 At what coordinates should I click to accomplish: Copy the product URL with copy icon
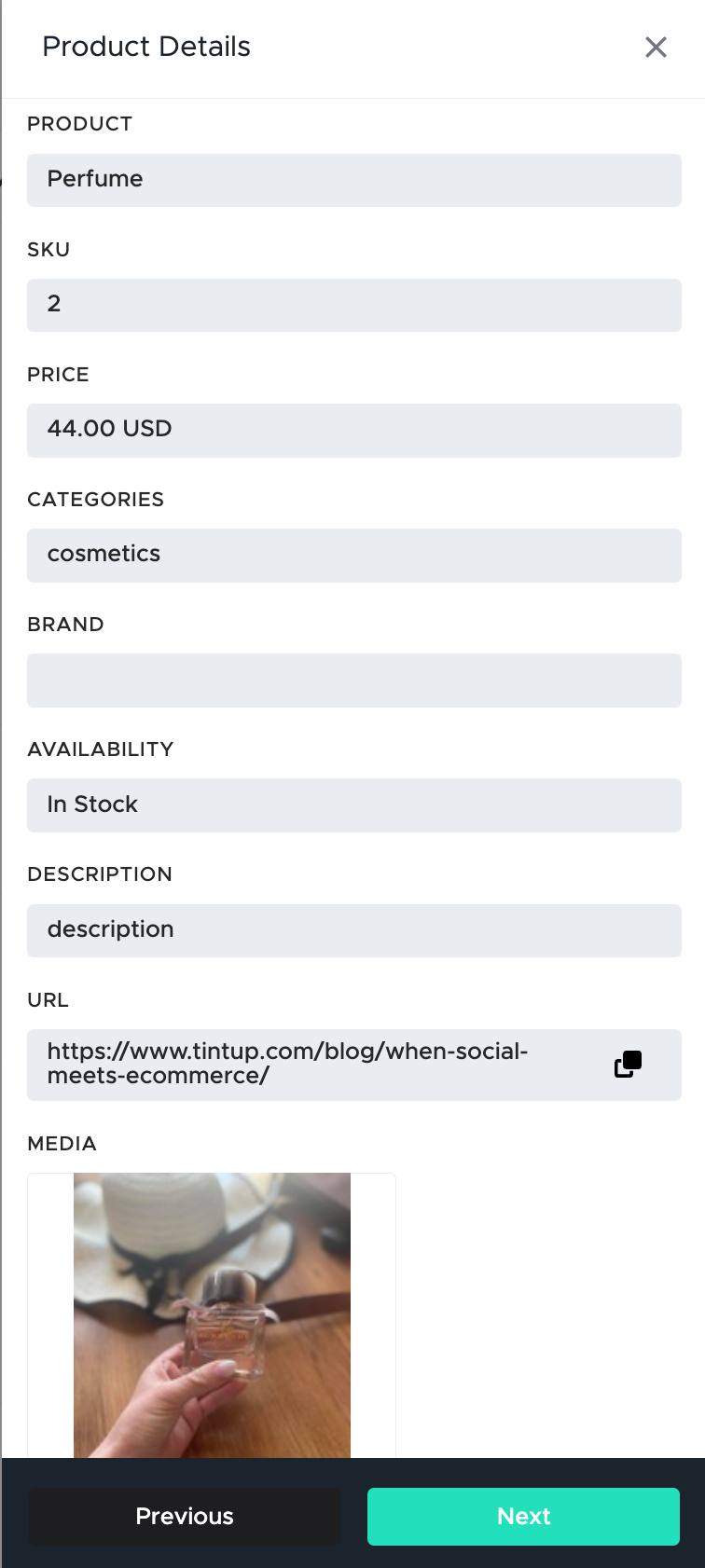628,1064
